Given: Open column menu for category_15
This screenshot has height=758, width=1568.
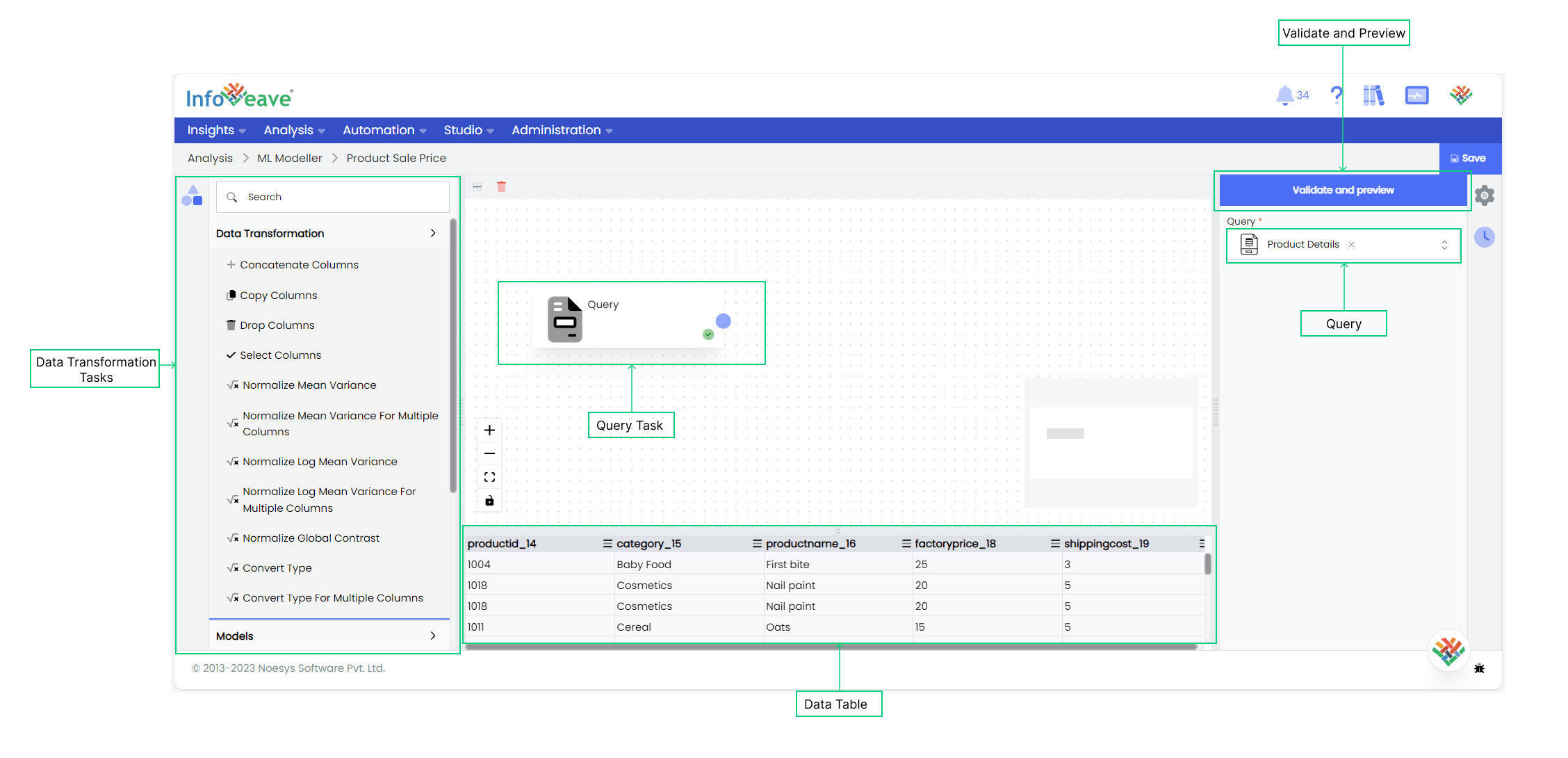Looking at the screenshot, I should click(757, 544).
